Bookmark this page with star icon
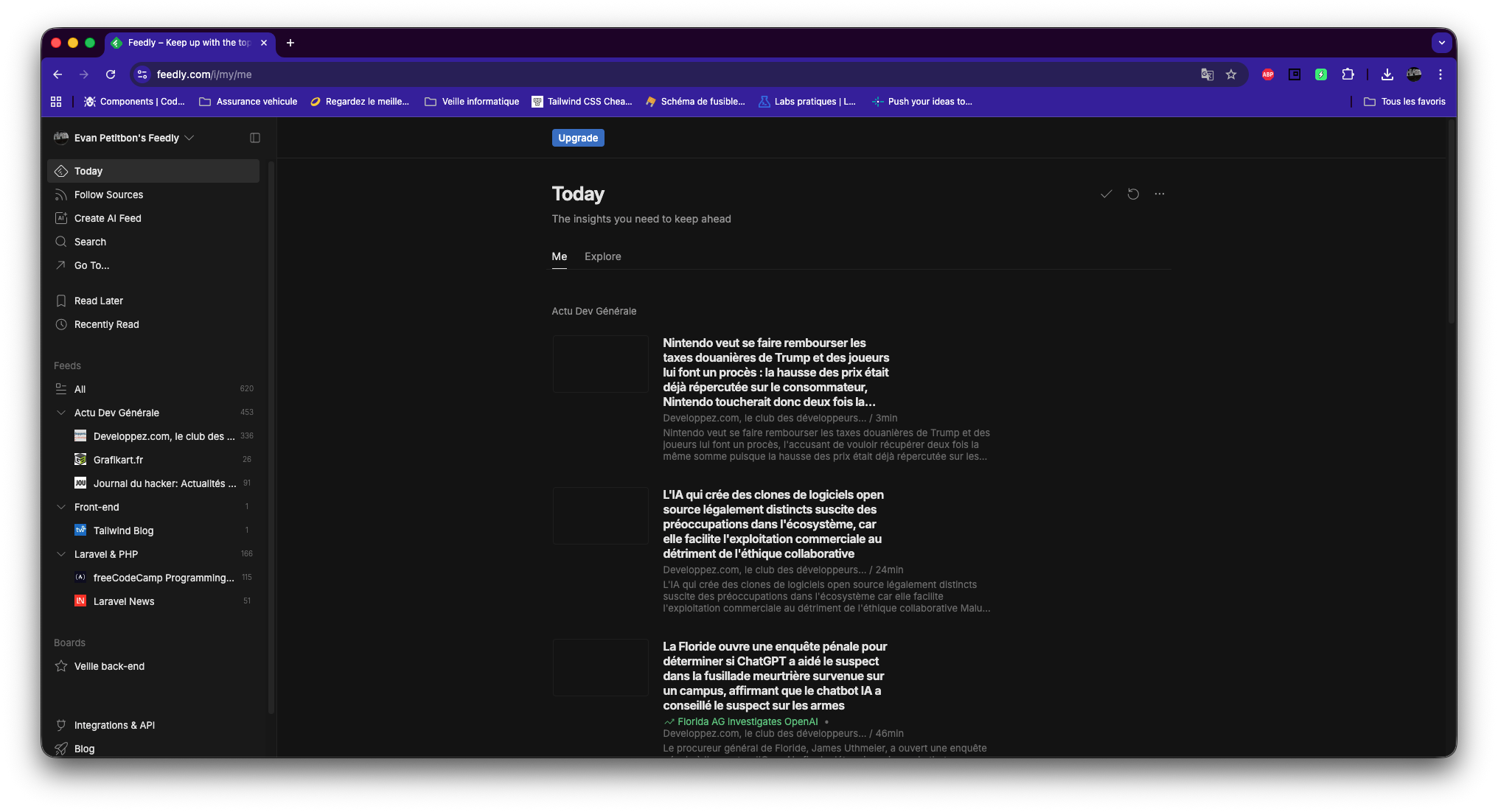This screenshot has height=812, width=1498. coord(1231,74)
